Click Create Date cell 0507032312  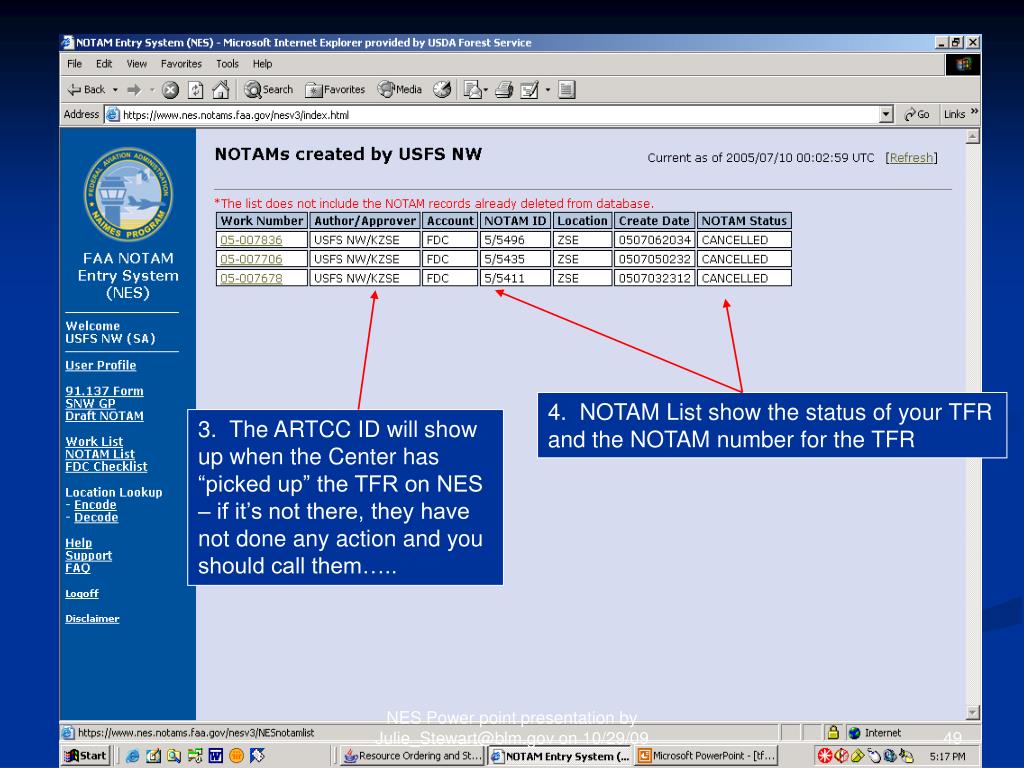click(654, 278)
